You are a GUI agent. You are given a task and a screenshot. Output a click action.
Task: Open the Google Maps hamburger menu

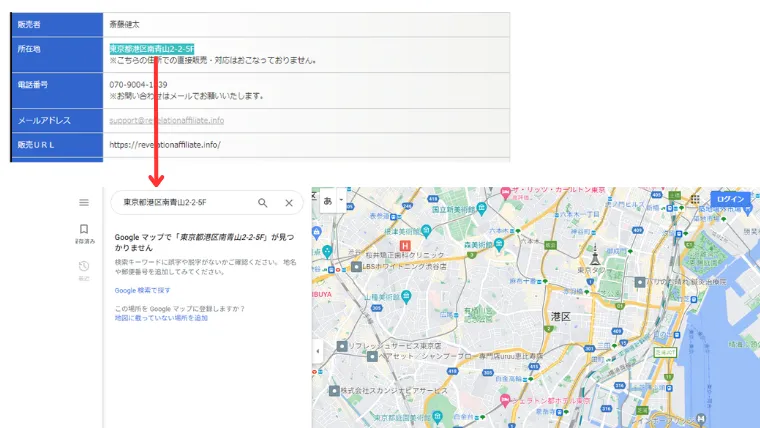84,202
